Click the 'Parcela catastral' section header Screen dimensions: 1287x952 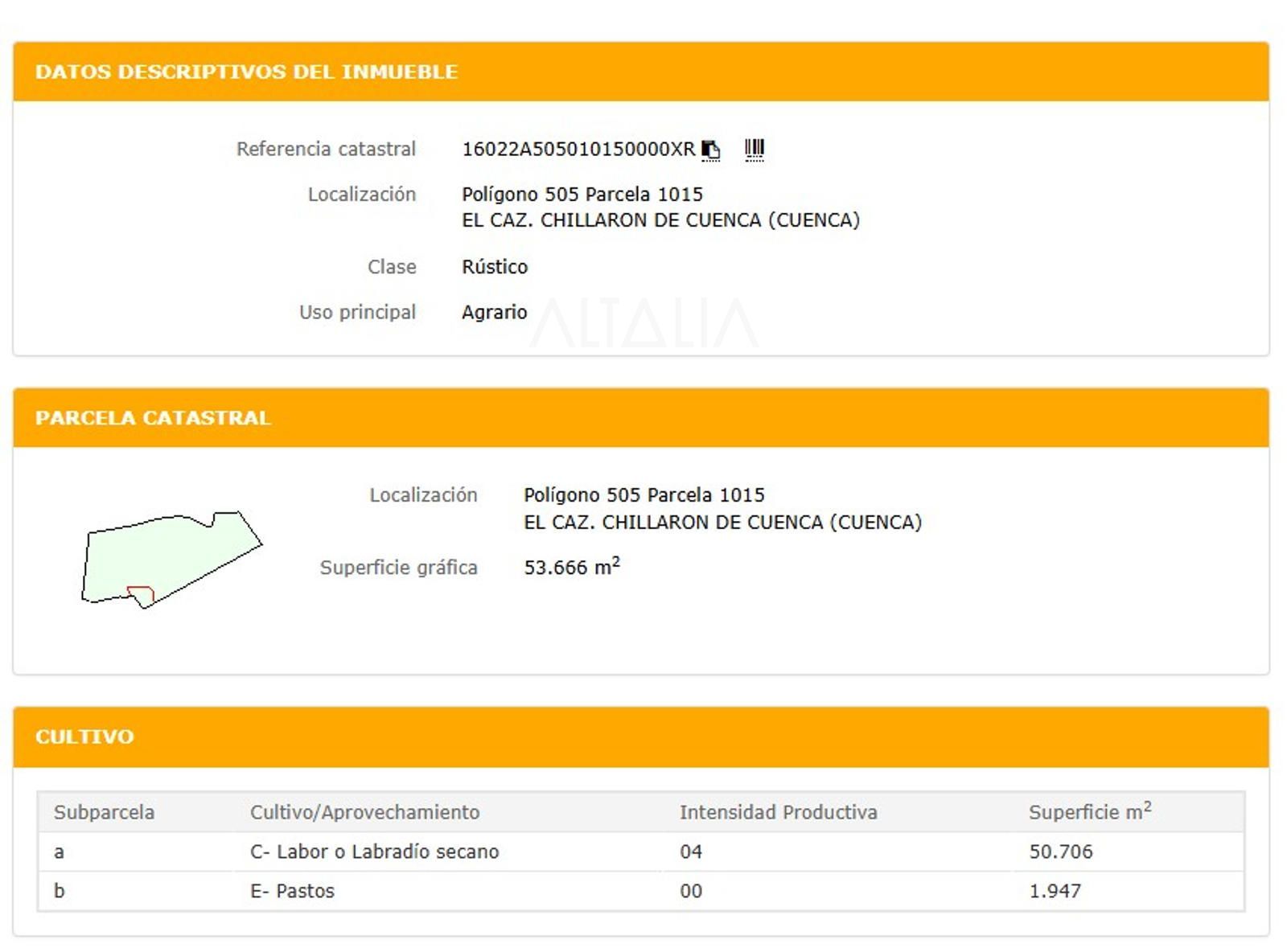[153, 418]
